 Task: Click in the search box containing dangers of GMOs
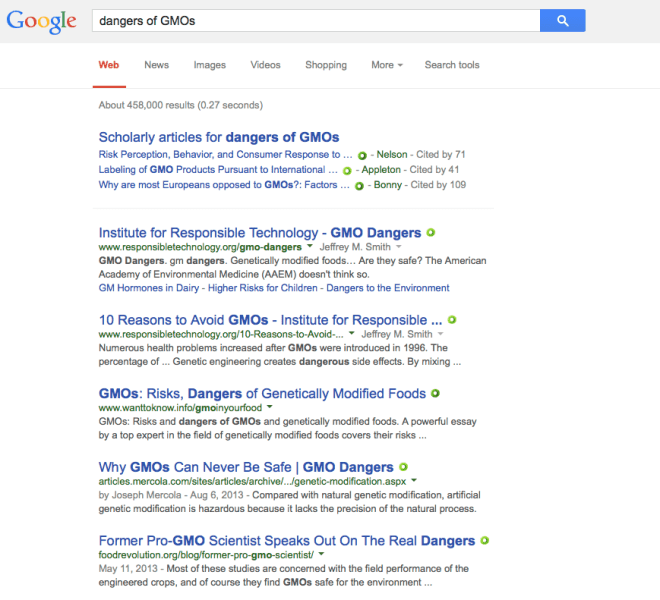point(316,21)
